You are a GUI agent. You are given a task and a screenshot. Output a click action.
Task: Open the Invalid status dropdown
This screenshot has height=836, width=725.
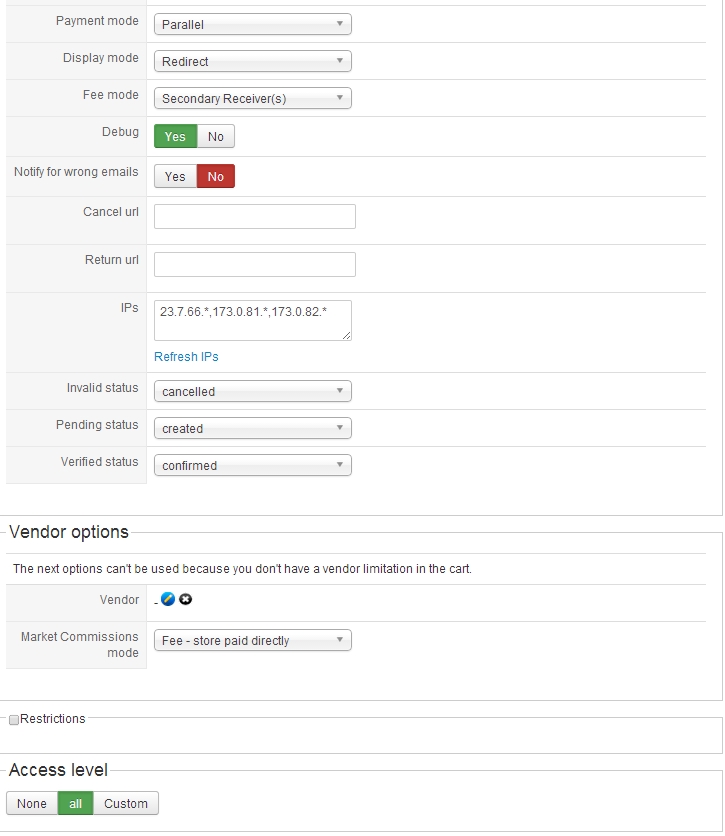[x=252, y=391]
